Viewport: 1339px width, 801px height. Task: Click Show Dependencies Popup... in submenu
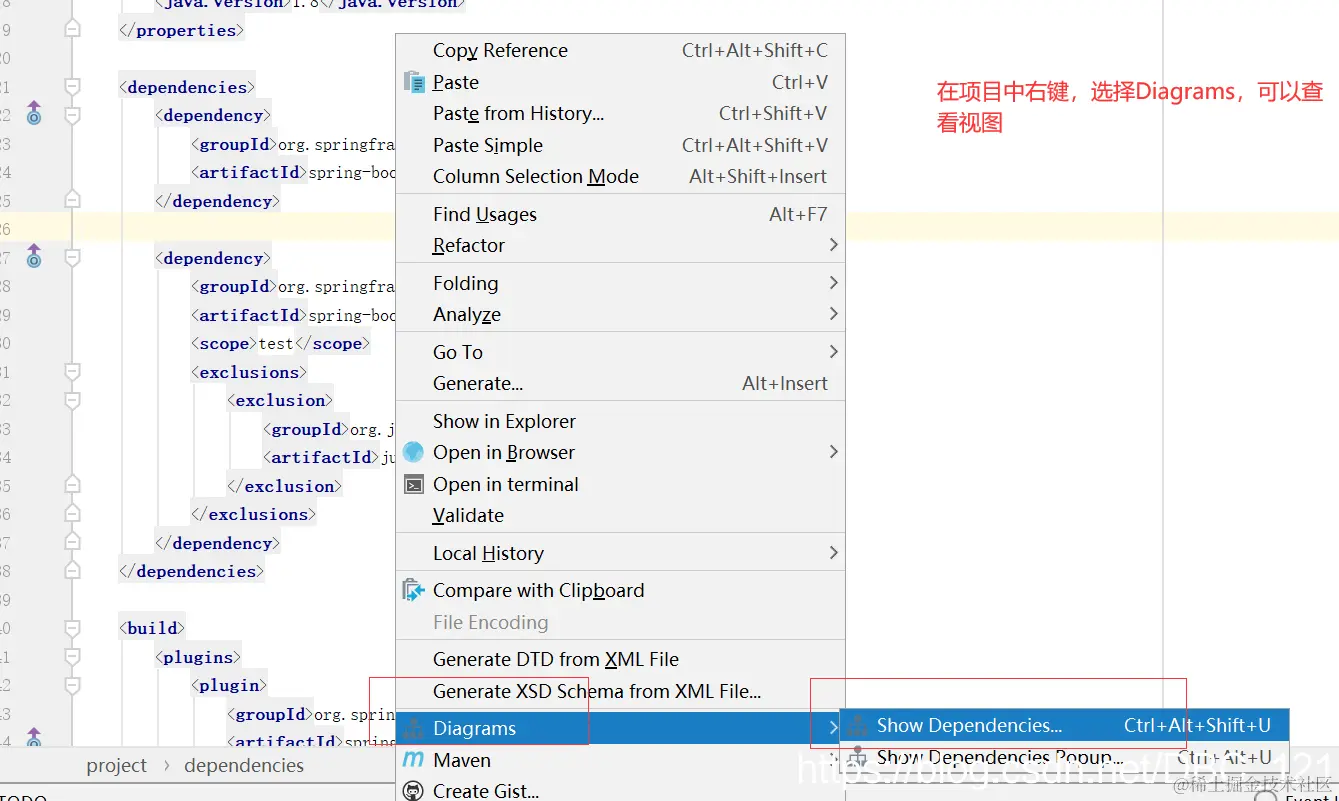coord(1064,757)
